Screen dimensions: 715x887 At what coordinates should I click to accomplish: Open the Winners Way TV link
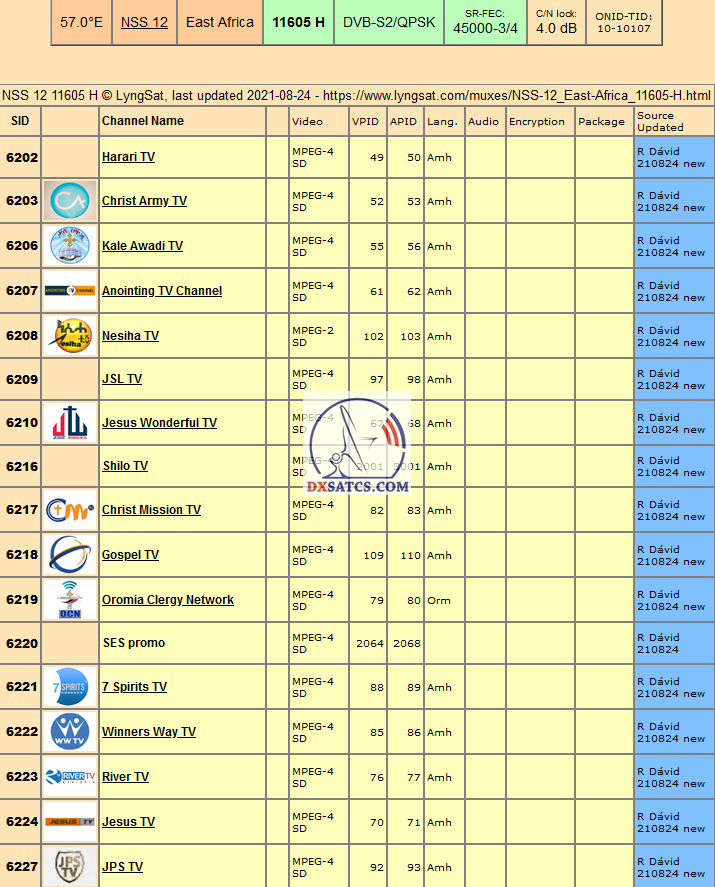tap(149, 731)
